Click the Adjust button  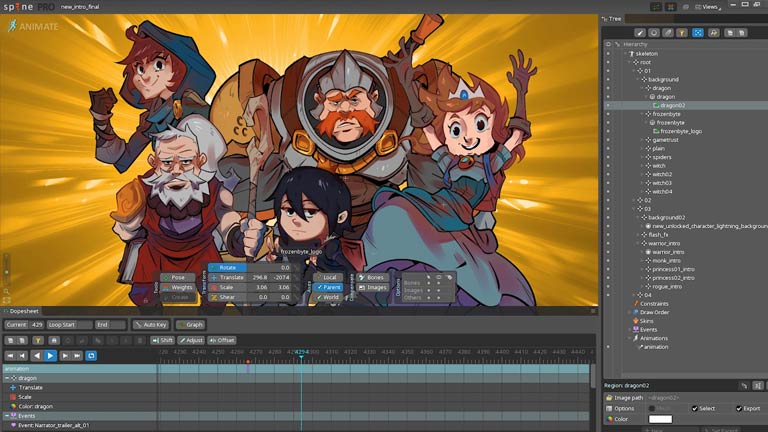click(x=191, y=340)
